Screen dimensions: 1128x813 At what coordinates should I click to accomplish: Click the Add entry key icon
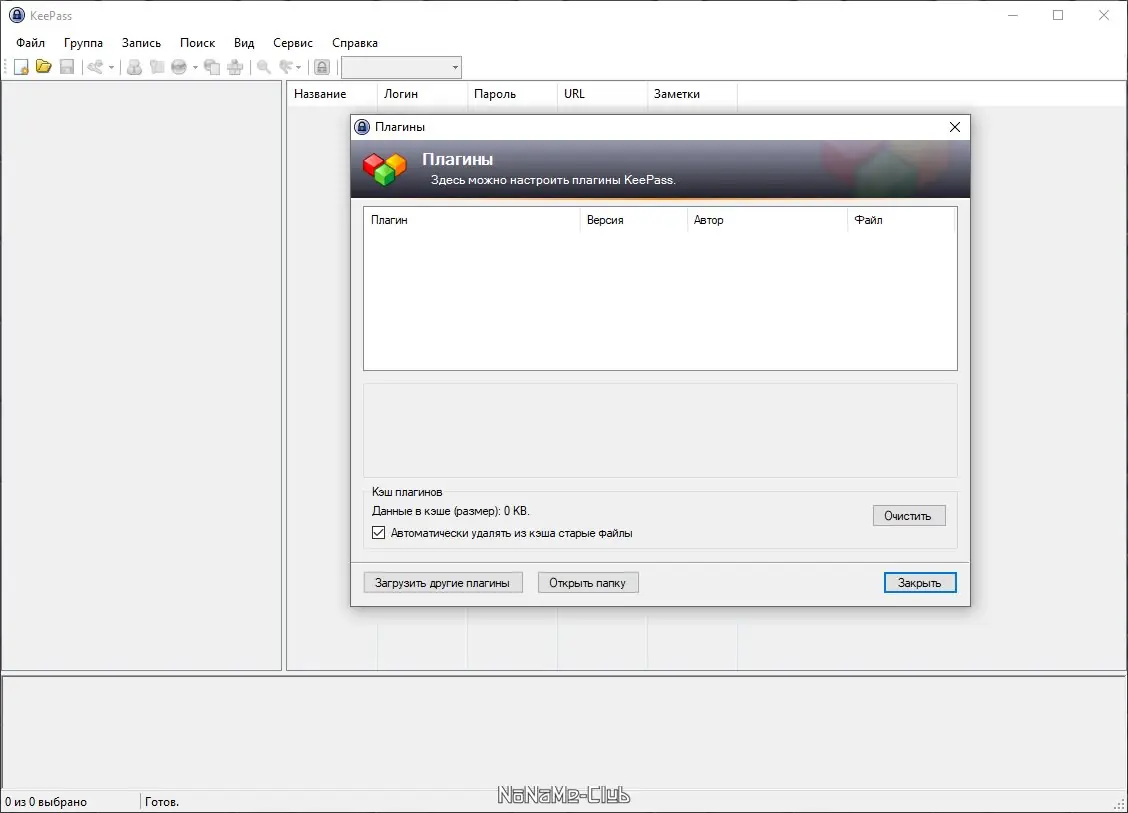click(95, 67)
